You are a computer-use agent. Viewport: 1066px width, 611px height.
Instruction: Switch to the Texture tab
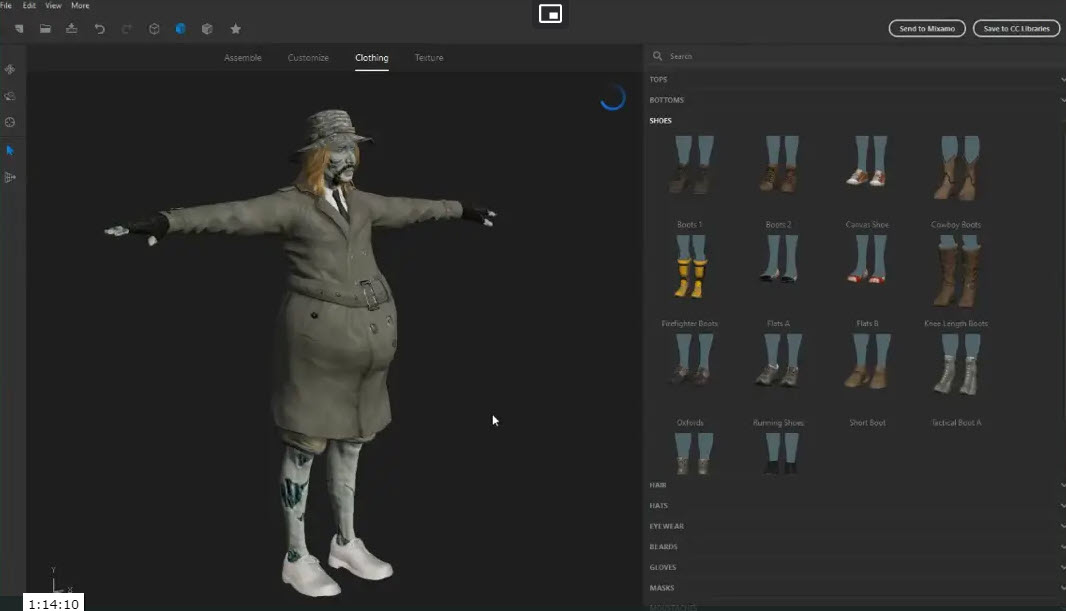[x=429, y=58]
